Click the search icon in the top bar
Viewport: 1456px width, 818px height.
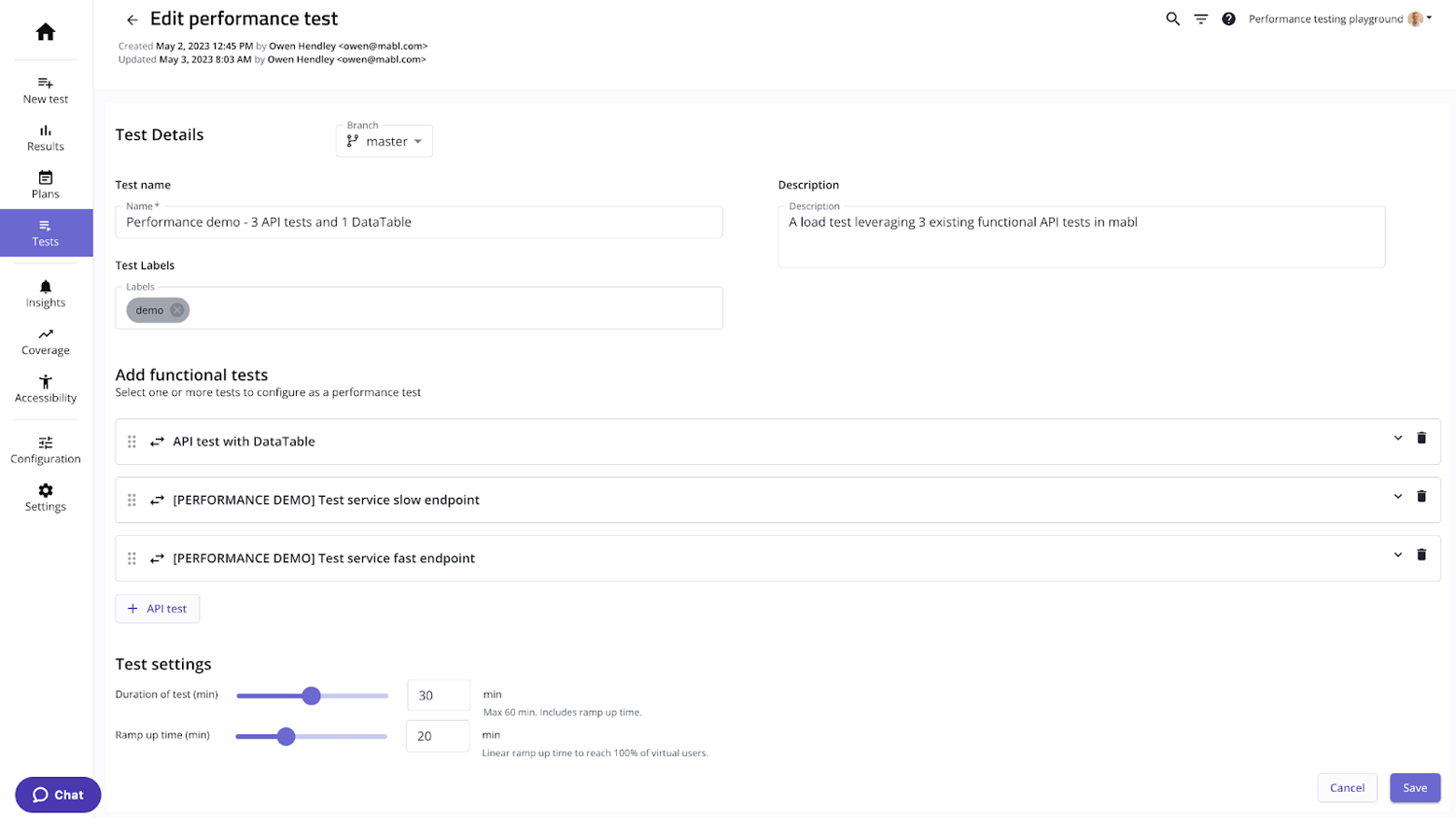1173,18
